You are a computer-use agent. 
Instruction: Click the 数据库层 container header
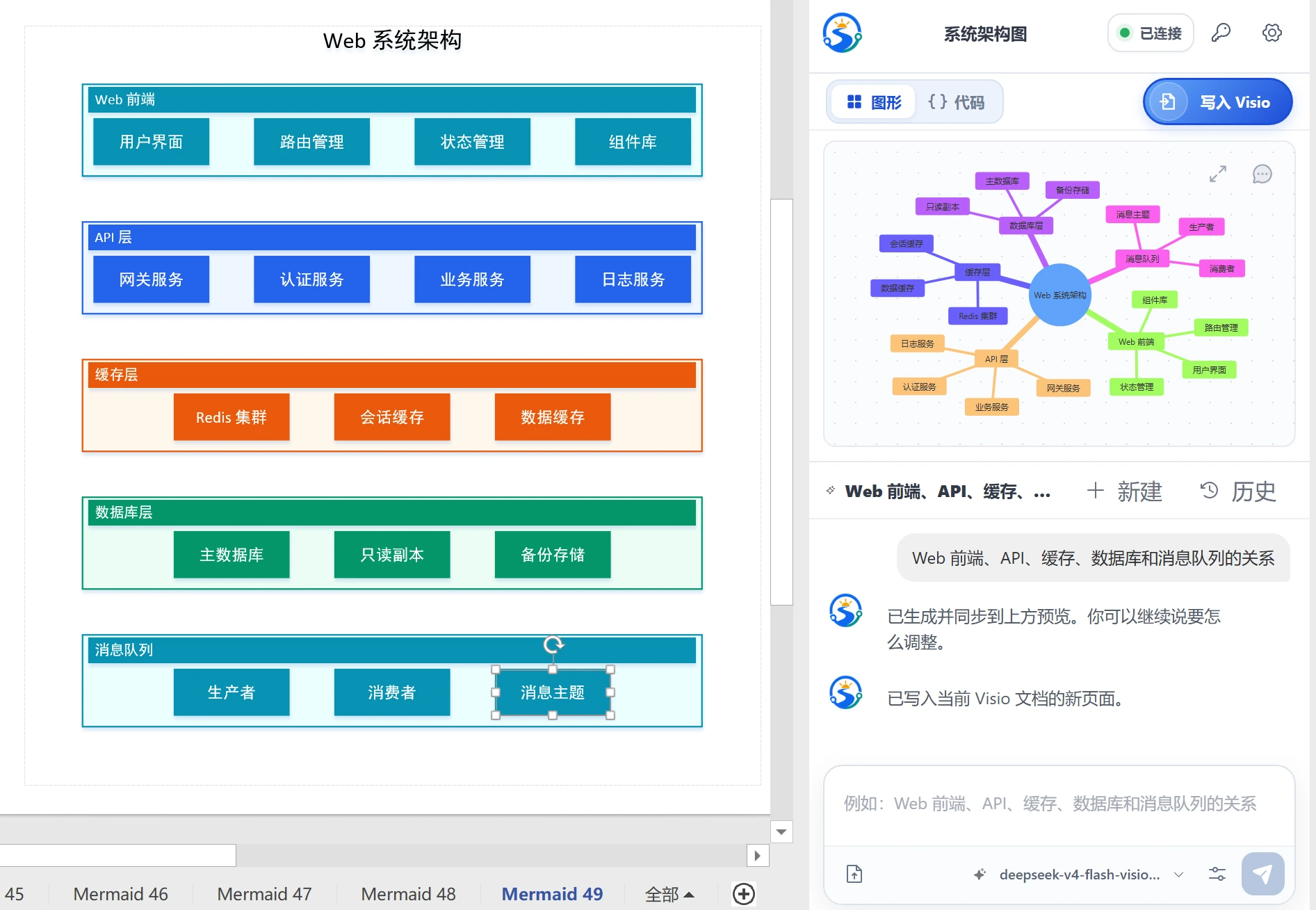click(x=392, y=512)
